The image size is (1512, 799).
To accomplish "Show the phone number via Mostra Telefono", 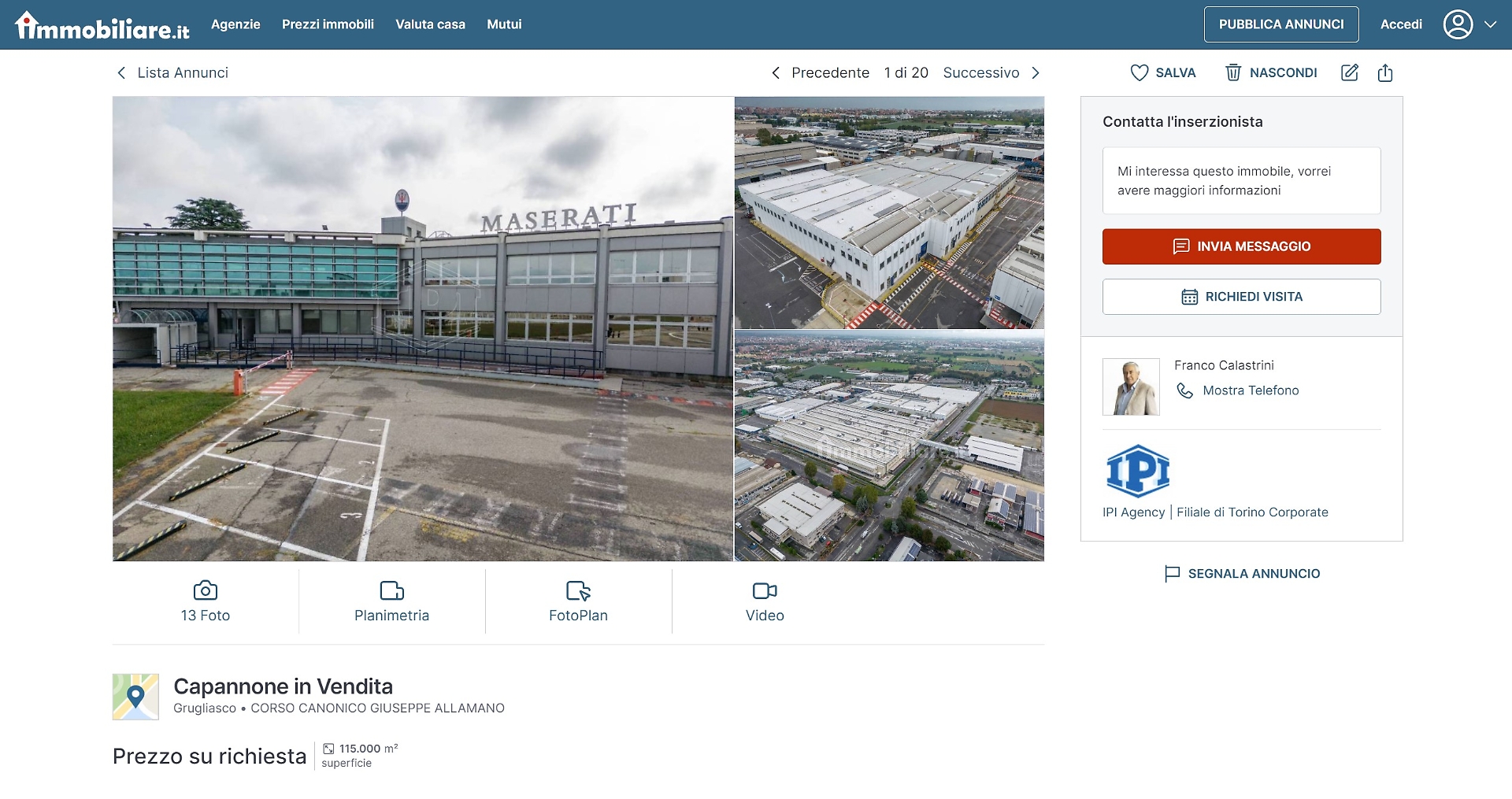I will 1251,390.
